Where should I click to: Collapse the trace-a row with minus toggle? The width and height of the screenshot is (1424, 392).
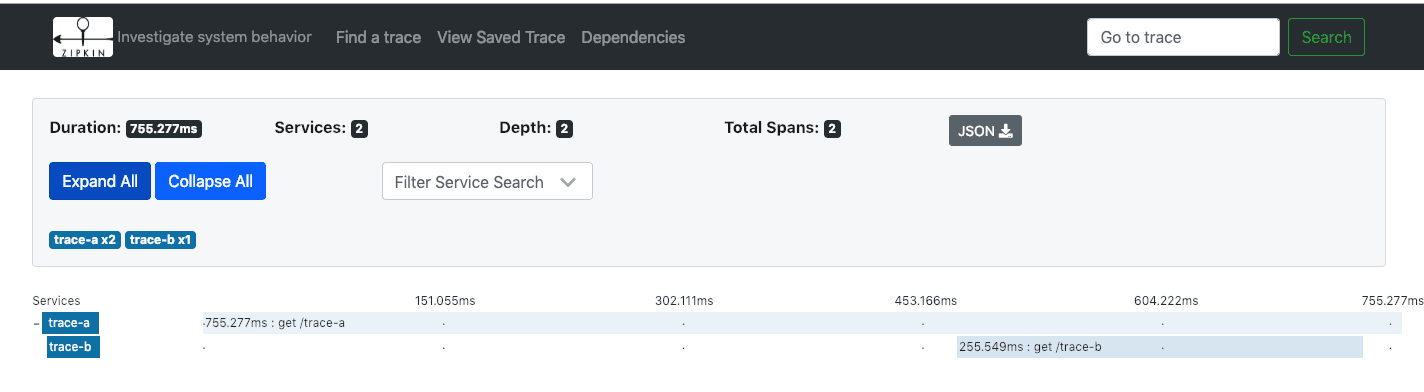point(36,323)
